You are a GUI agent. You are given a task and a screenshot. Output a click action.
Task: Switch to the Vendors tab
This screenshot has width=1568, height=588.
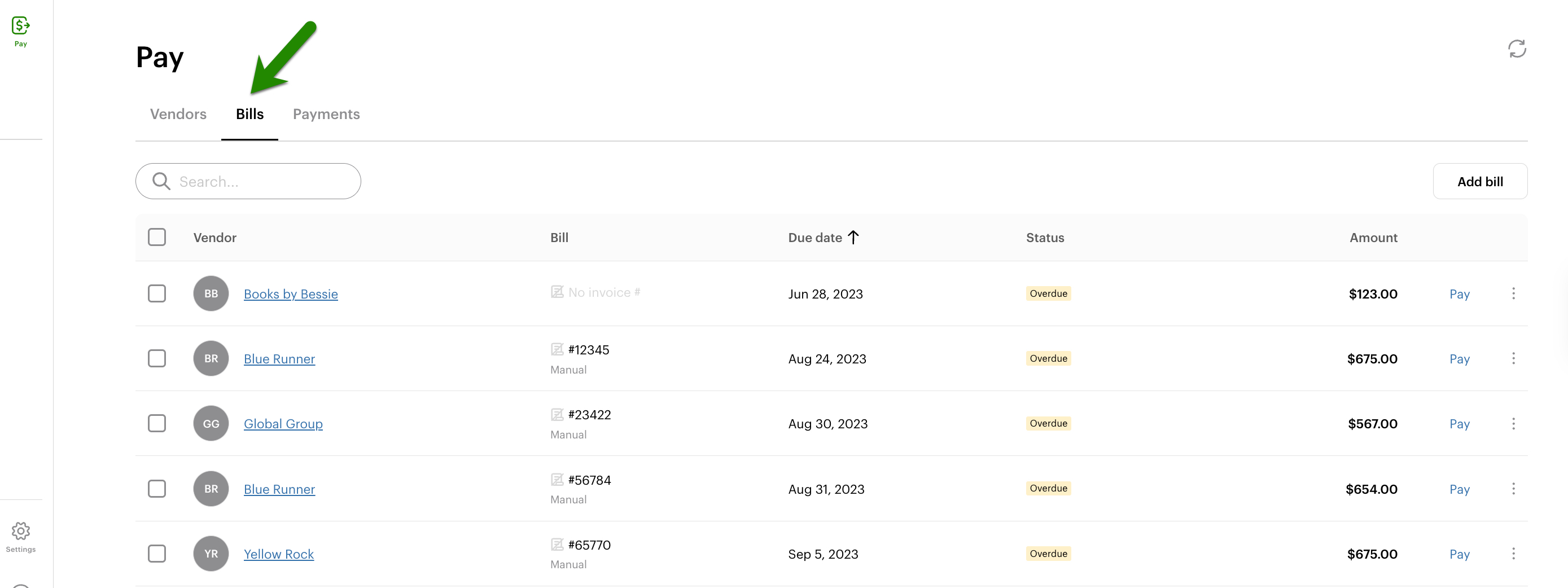click(x=178, y=115)
